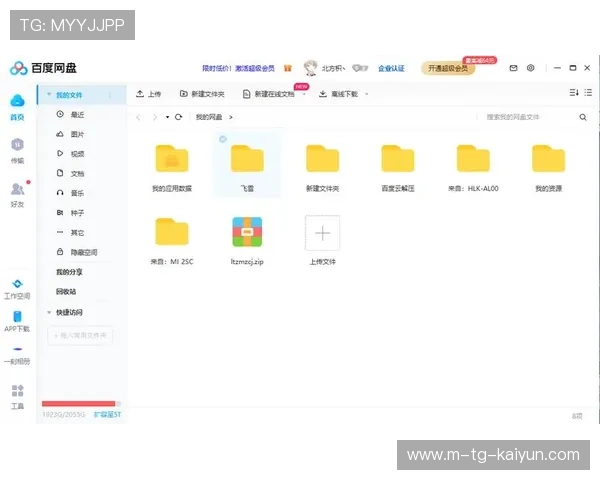Click the 限时低价 激活超级会员 link
The width and height of the screenshot is (600, 480).
238,69
